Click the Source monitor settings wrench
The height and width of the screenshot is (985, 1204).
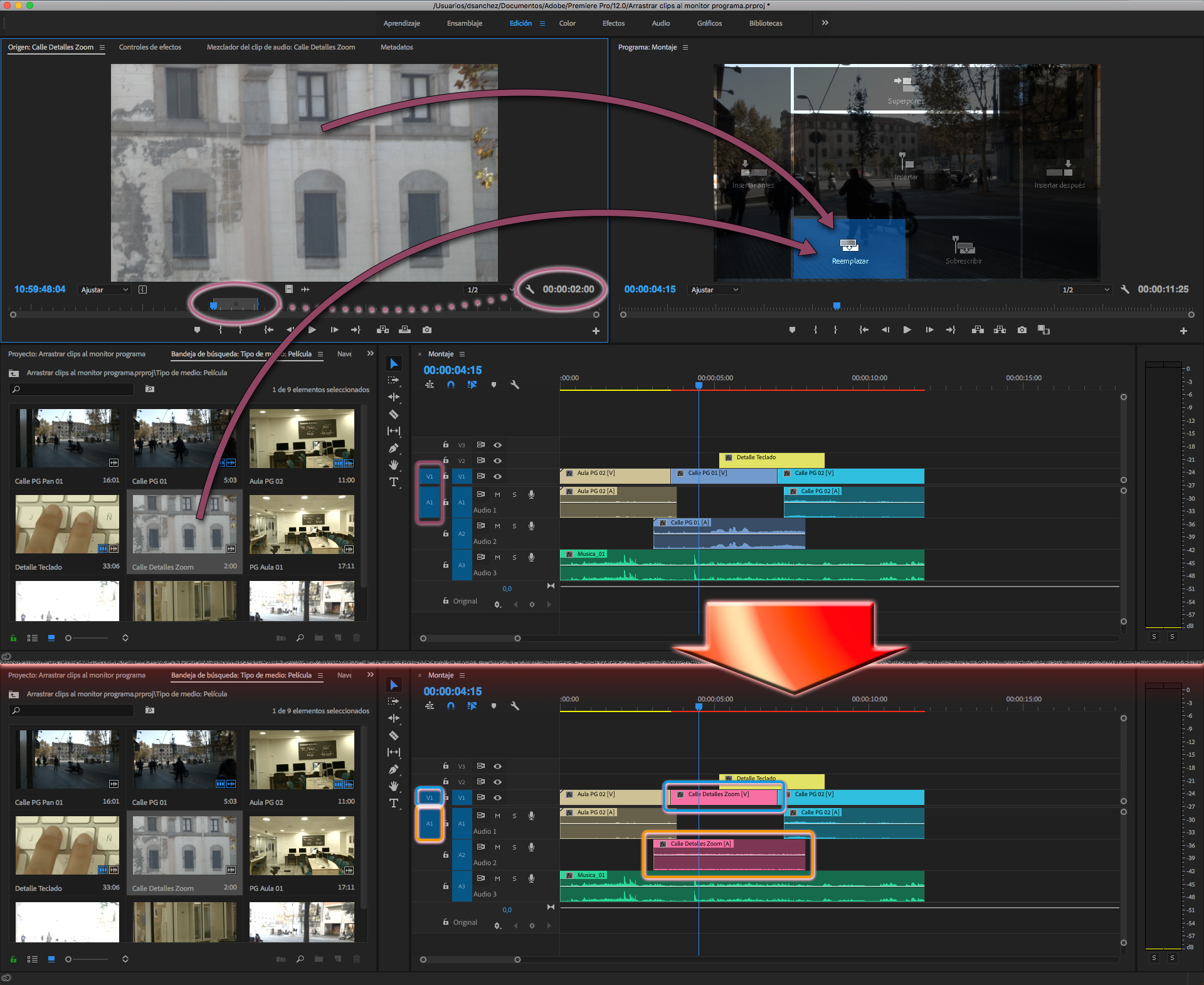coord(529,289)
